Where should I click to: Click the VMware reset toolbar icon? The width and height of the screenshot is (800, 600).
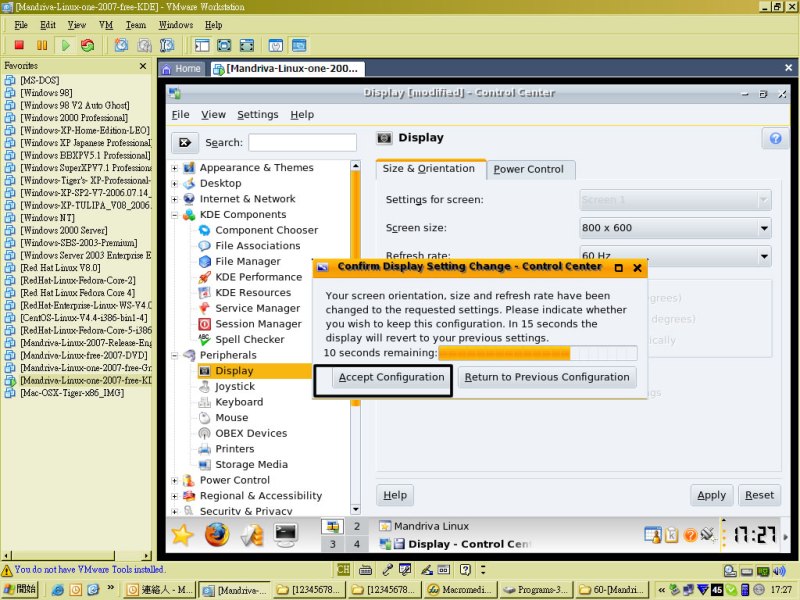point(88,45)
